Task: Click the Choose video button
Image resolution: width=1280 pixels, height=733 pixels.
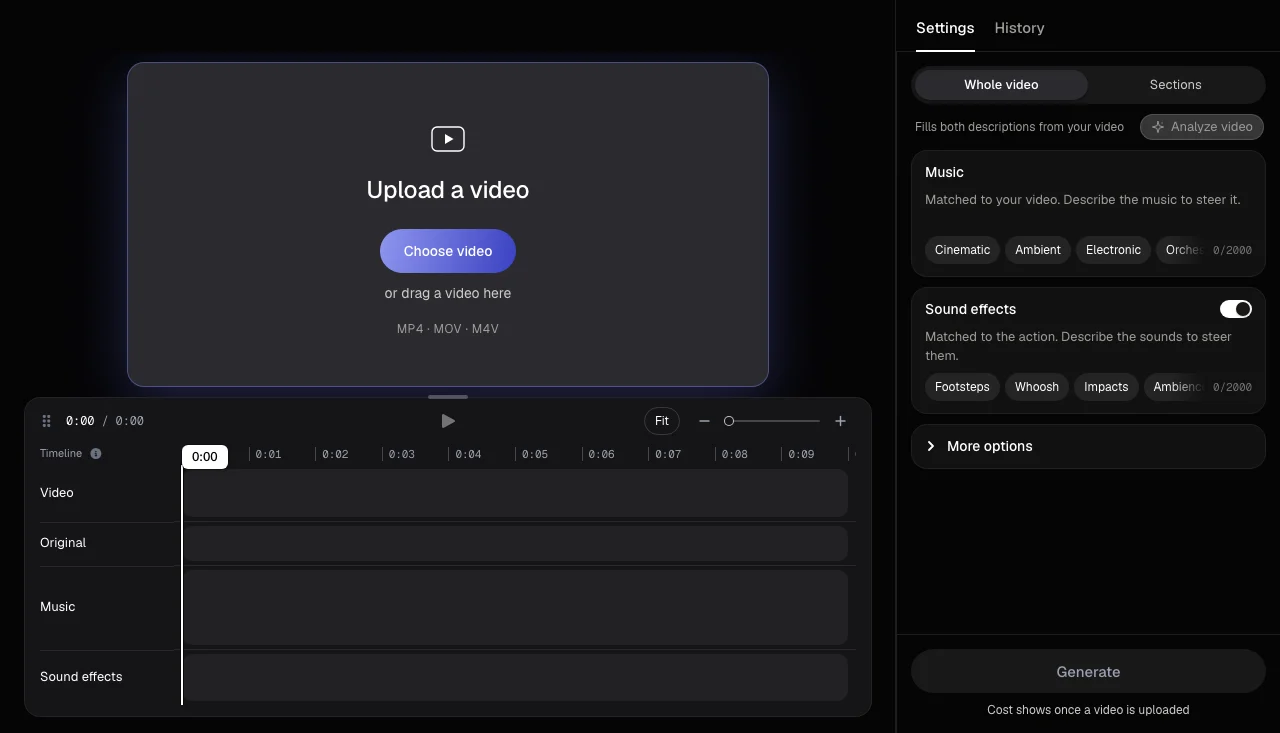Action: (448, 251)
